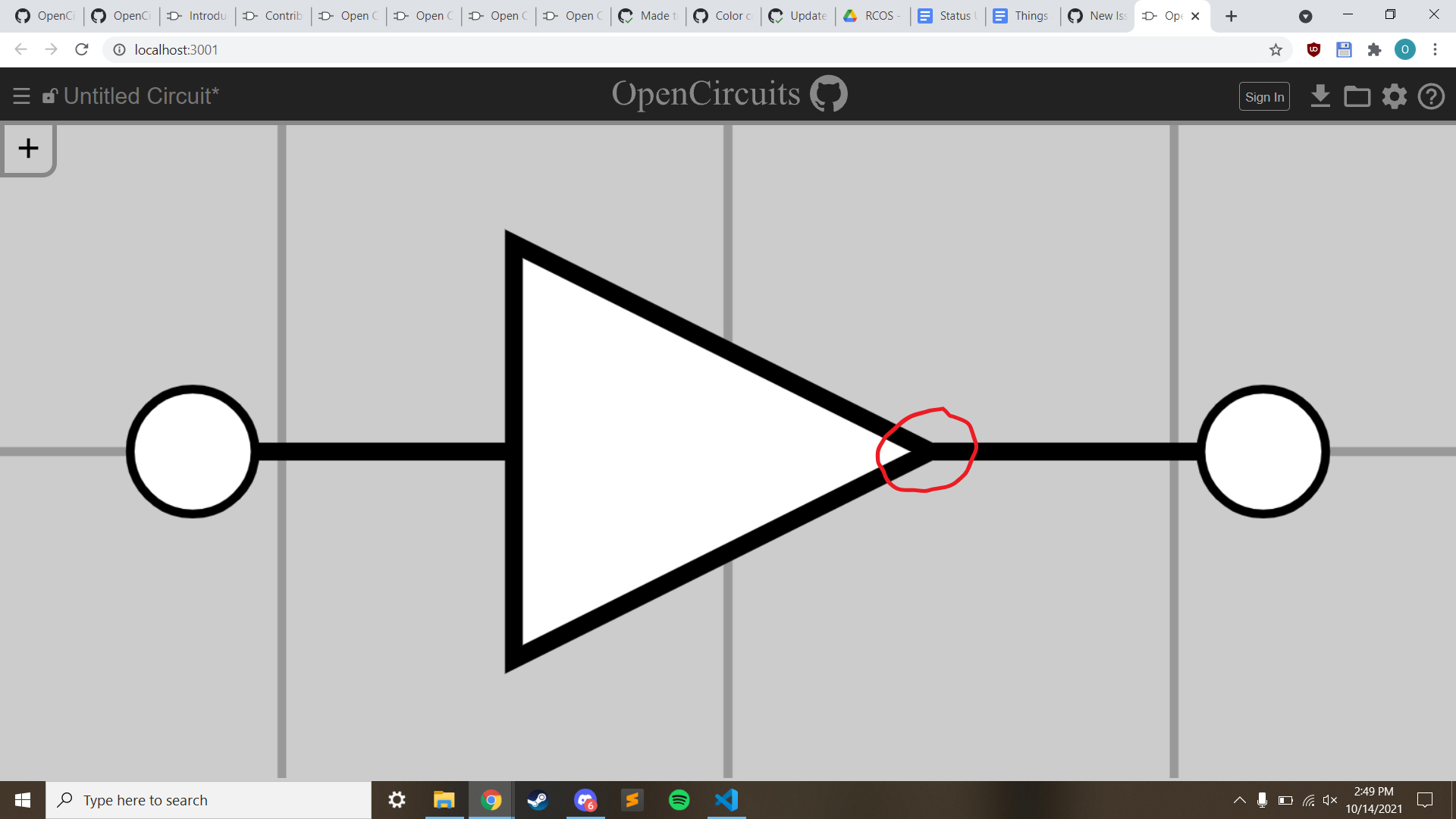Open the OpenCircuits help menu
1456x819 pixels.
pos(1432,96)
